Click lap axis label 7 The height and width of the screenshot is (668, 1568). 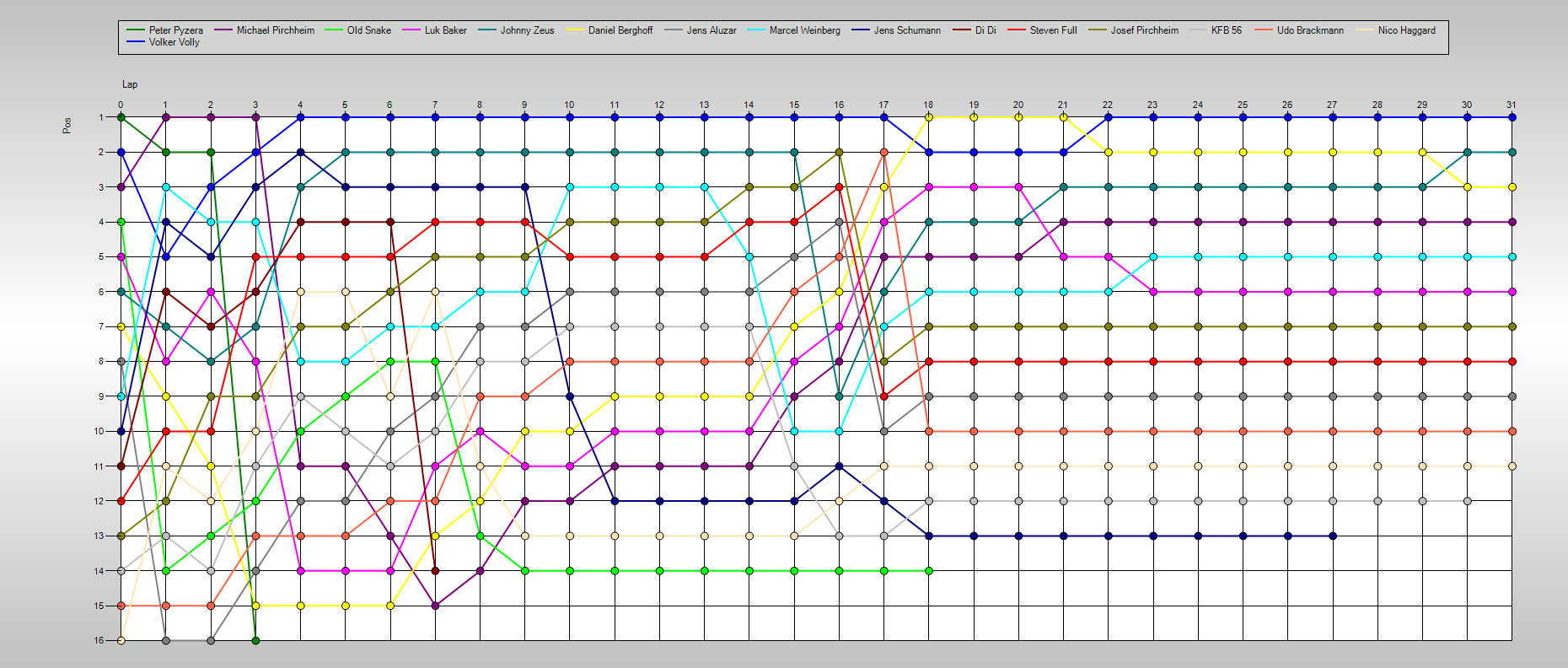(x=435, y=105)
